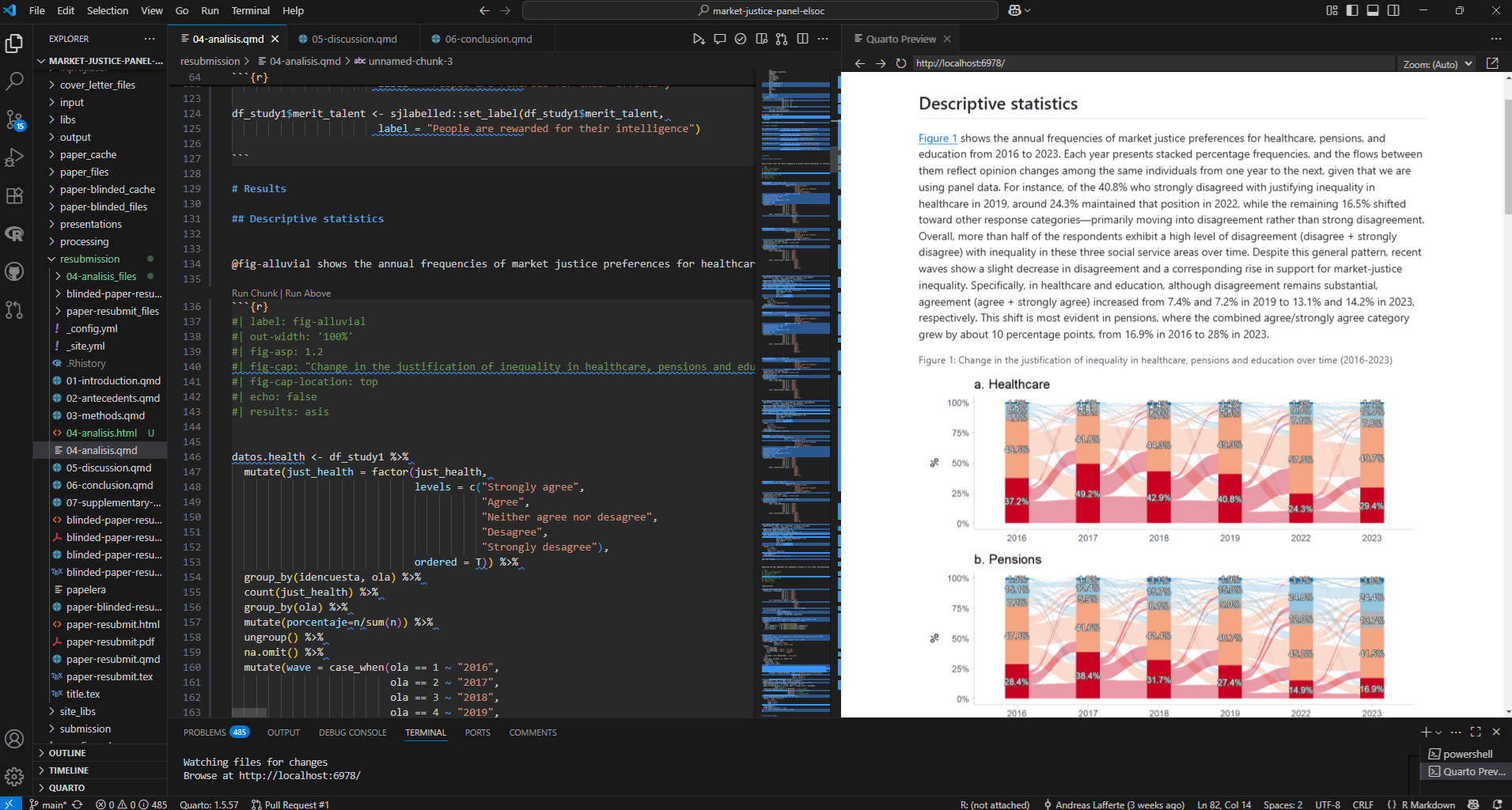Toggle the bottom Panel layout button
1512x810 pixels.
pos(1373,10)
